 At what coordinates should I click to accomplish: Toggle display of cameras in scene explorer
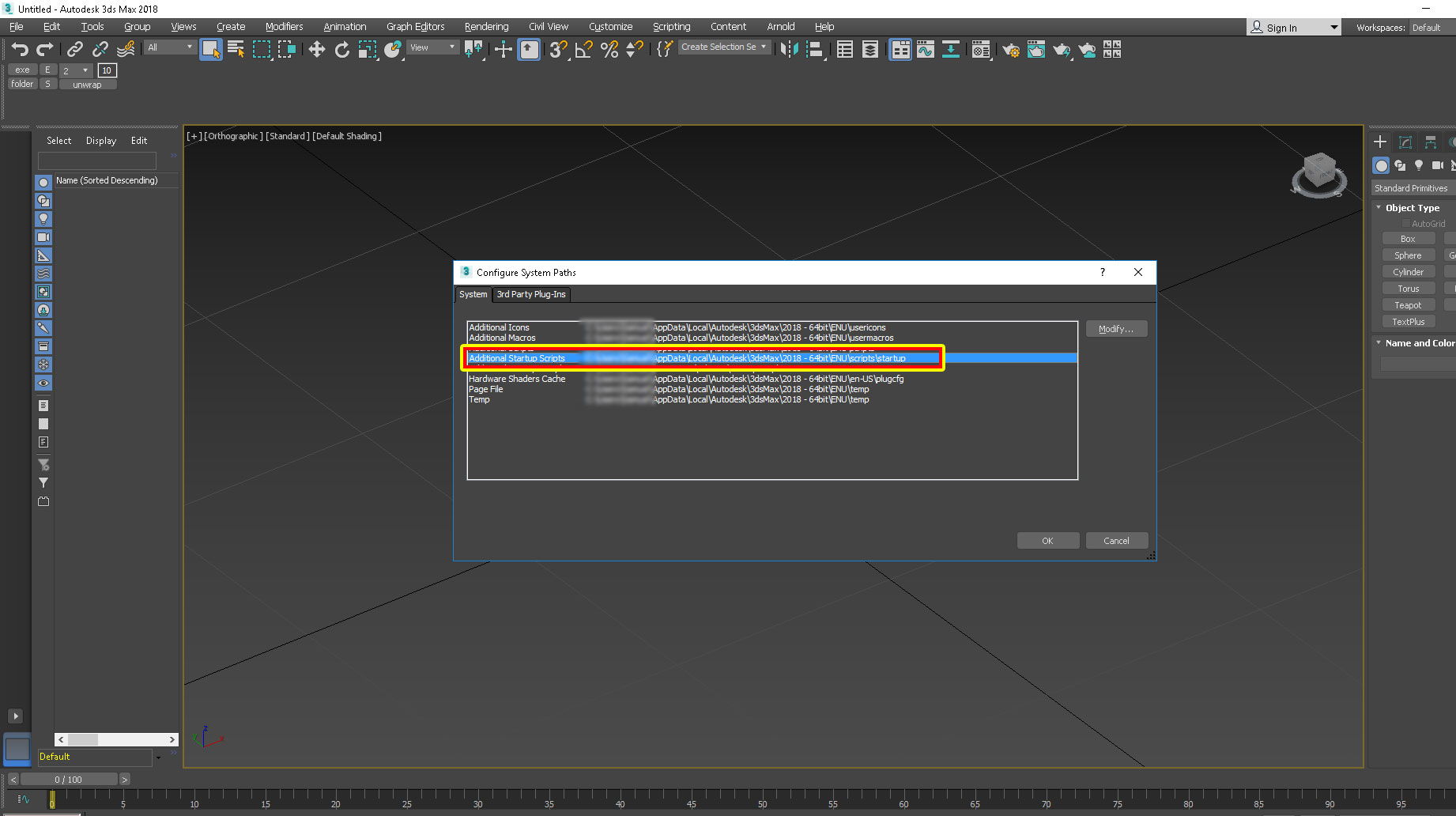(x=43, y=237)
